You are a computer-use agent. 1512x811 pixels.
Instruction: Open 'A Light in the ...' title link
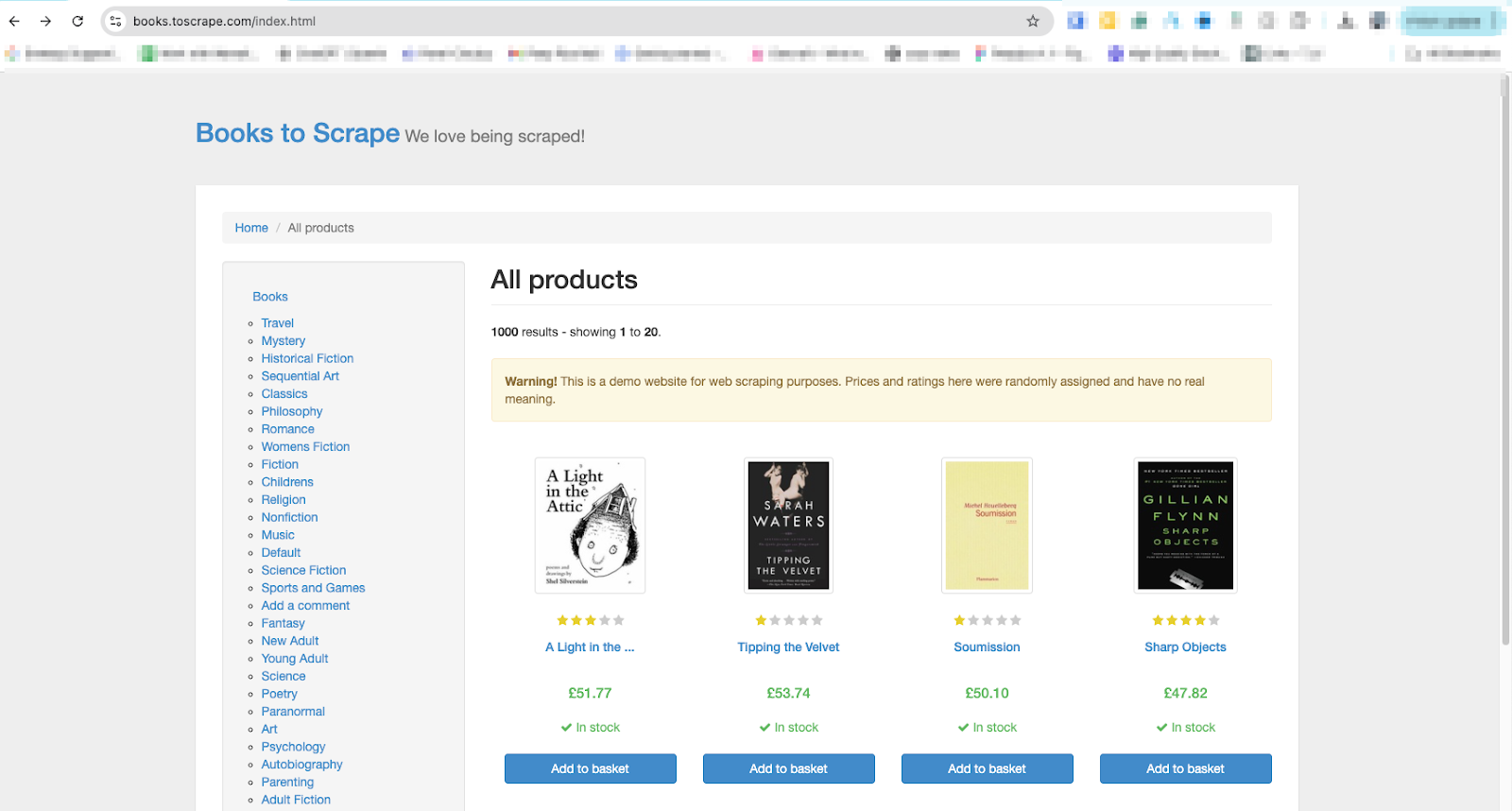click(x=590, y=647)
